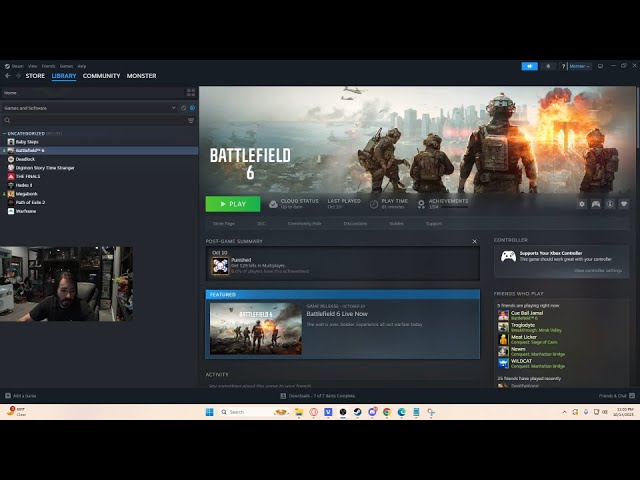Open the notifications bell icon
Screen dimensions: 640x480
[x=548, y=66]
